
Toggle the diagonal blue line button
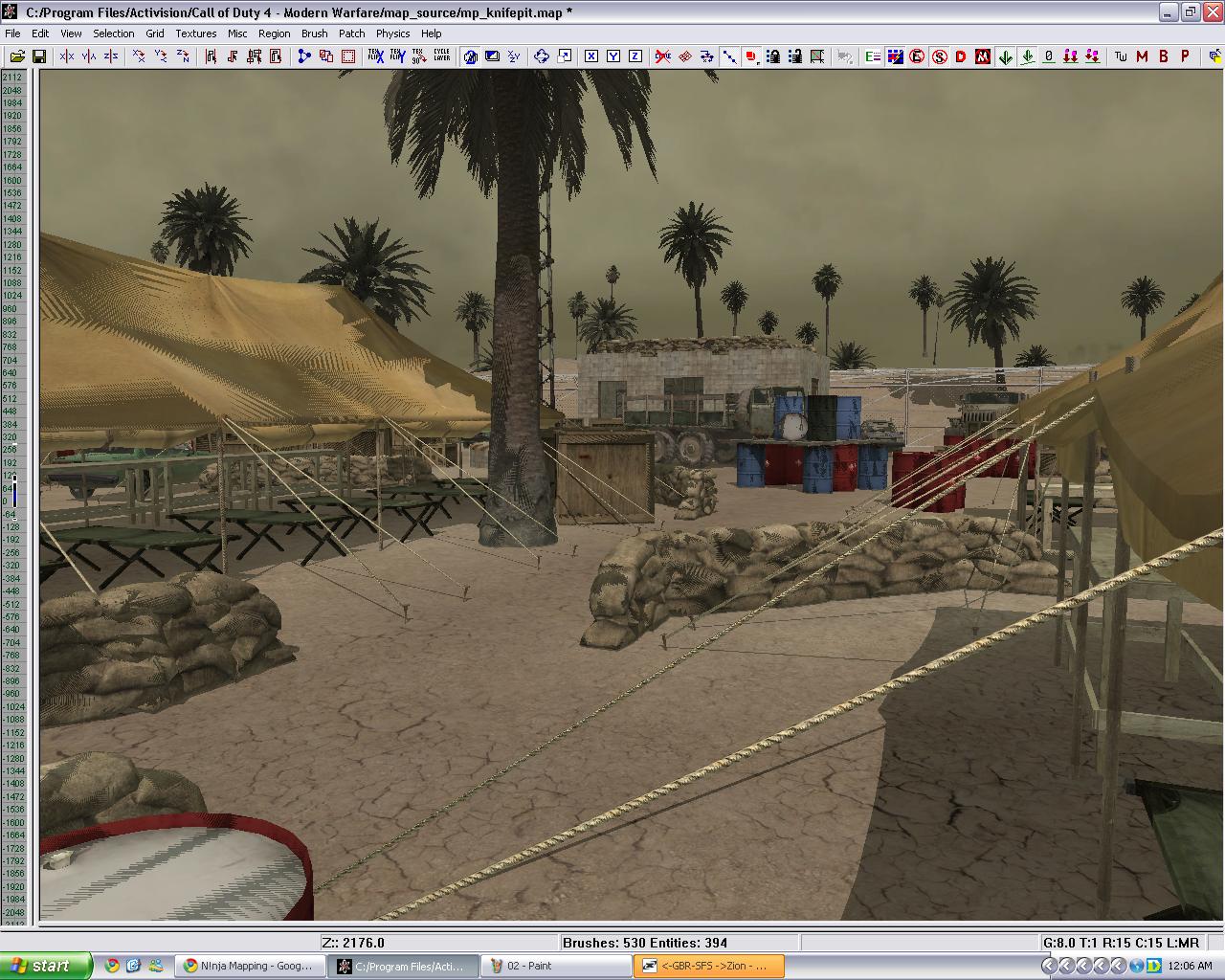click(729, 56)
